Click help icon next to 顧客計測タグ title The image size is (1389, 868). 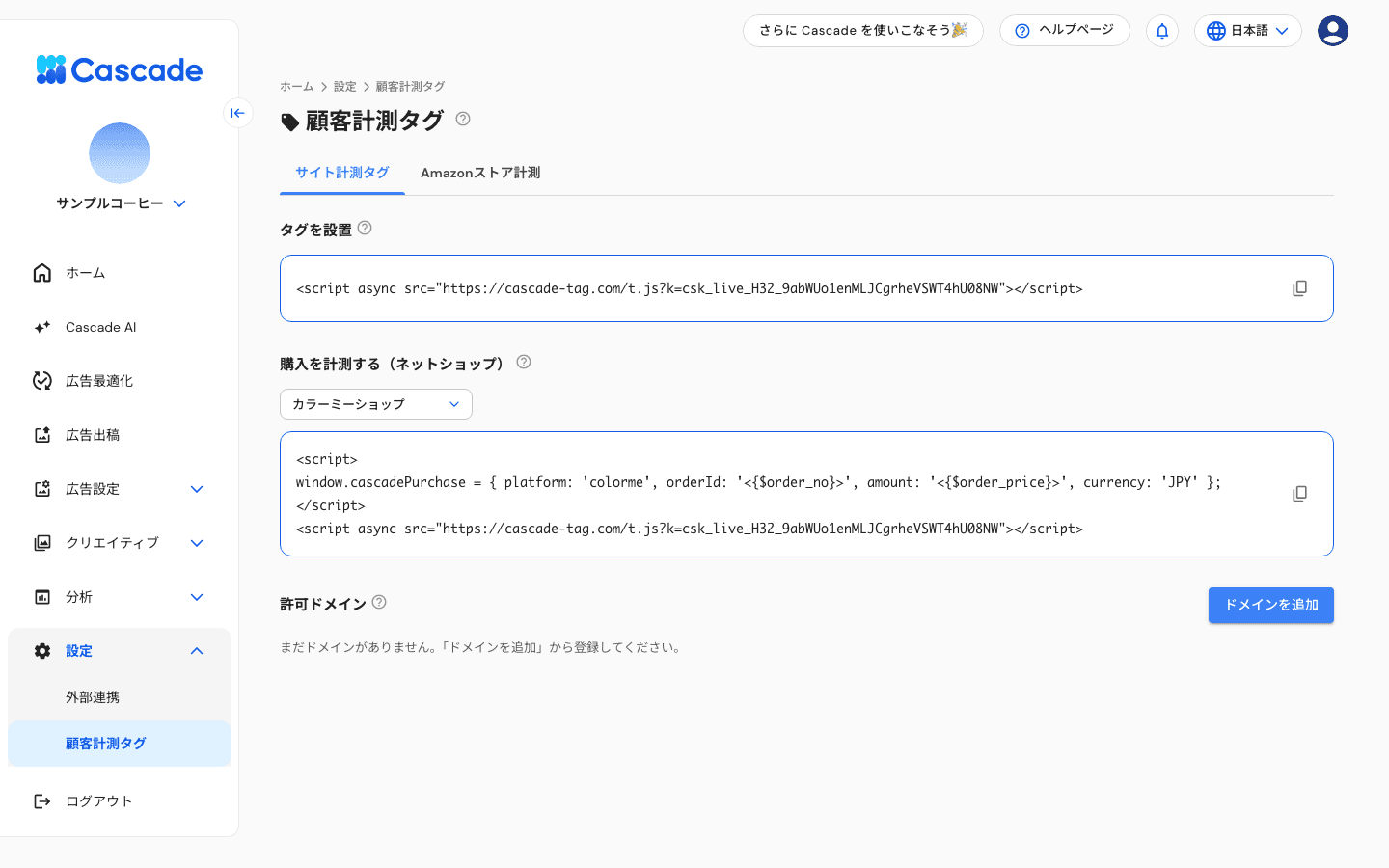[463, 119]
